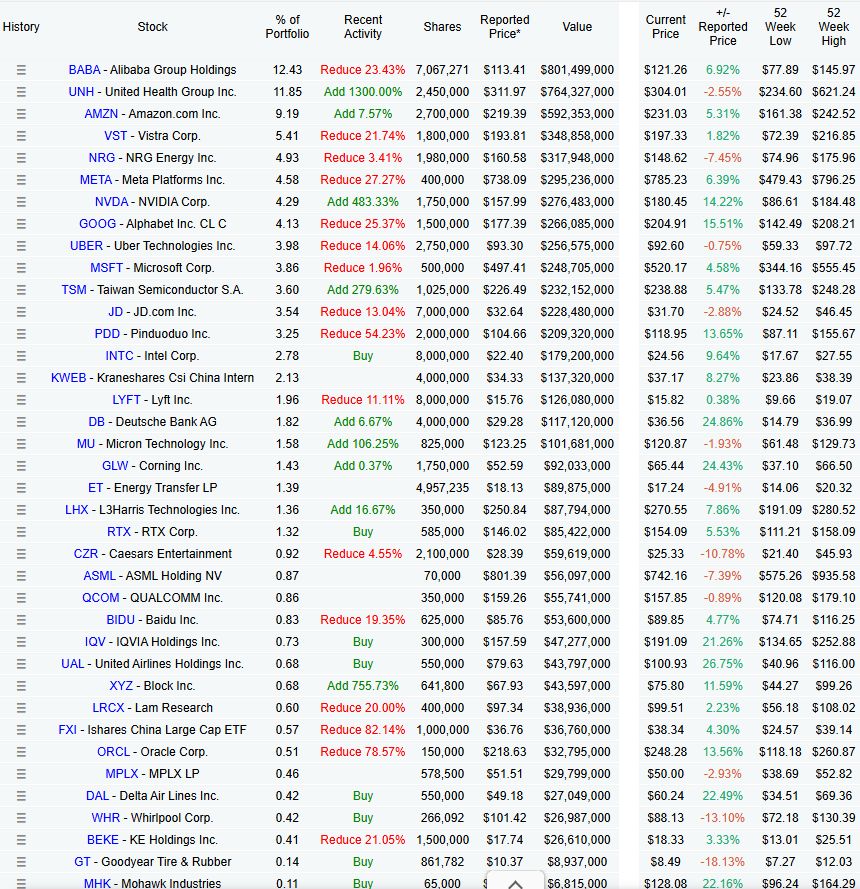Click PDD's 'Reduce 54.23%' recent activity

coord(363,334)
